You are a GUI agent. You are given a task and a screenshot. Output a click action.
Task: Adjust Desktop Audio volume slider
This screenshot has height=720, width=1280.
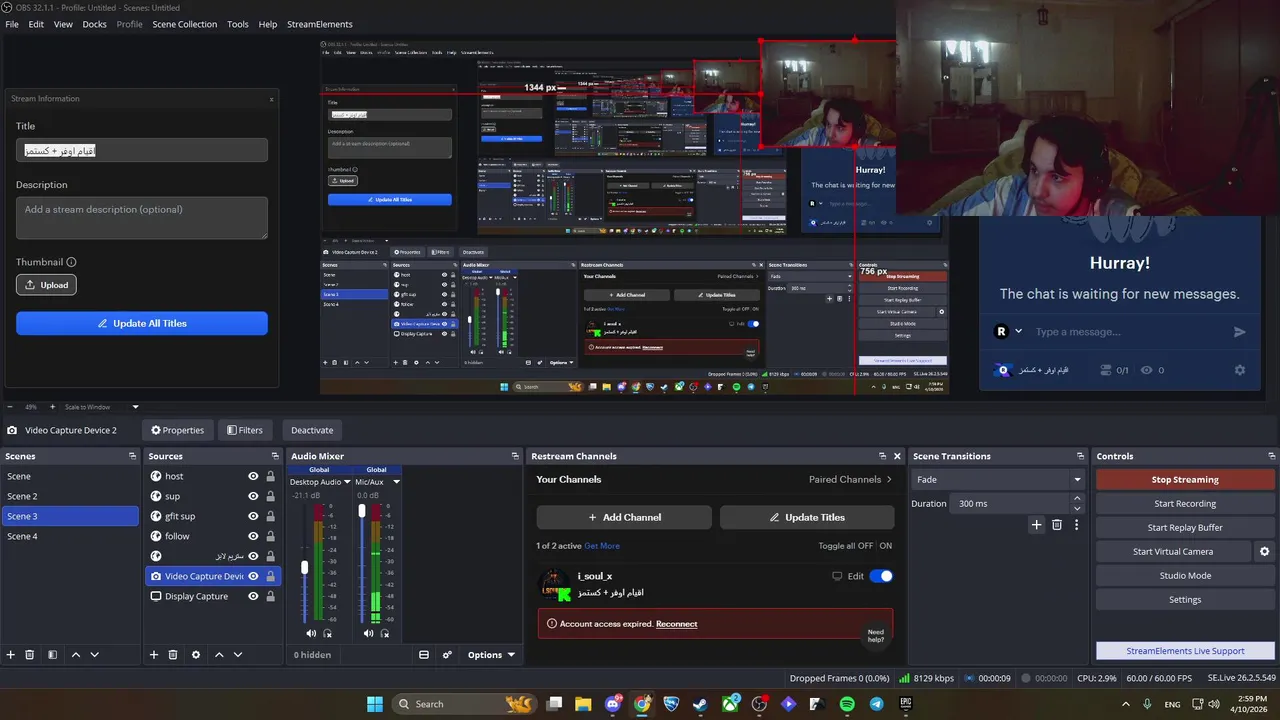point(305,568)
